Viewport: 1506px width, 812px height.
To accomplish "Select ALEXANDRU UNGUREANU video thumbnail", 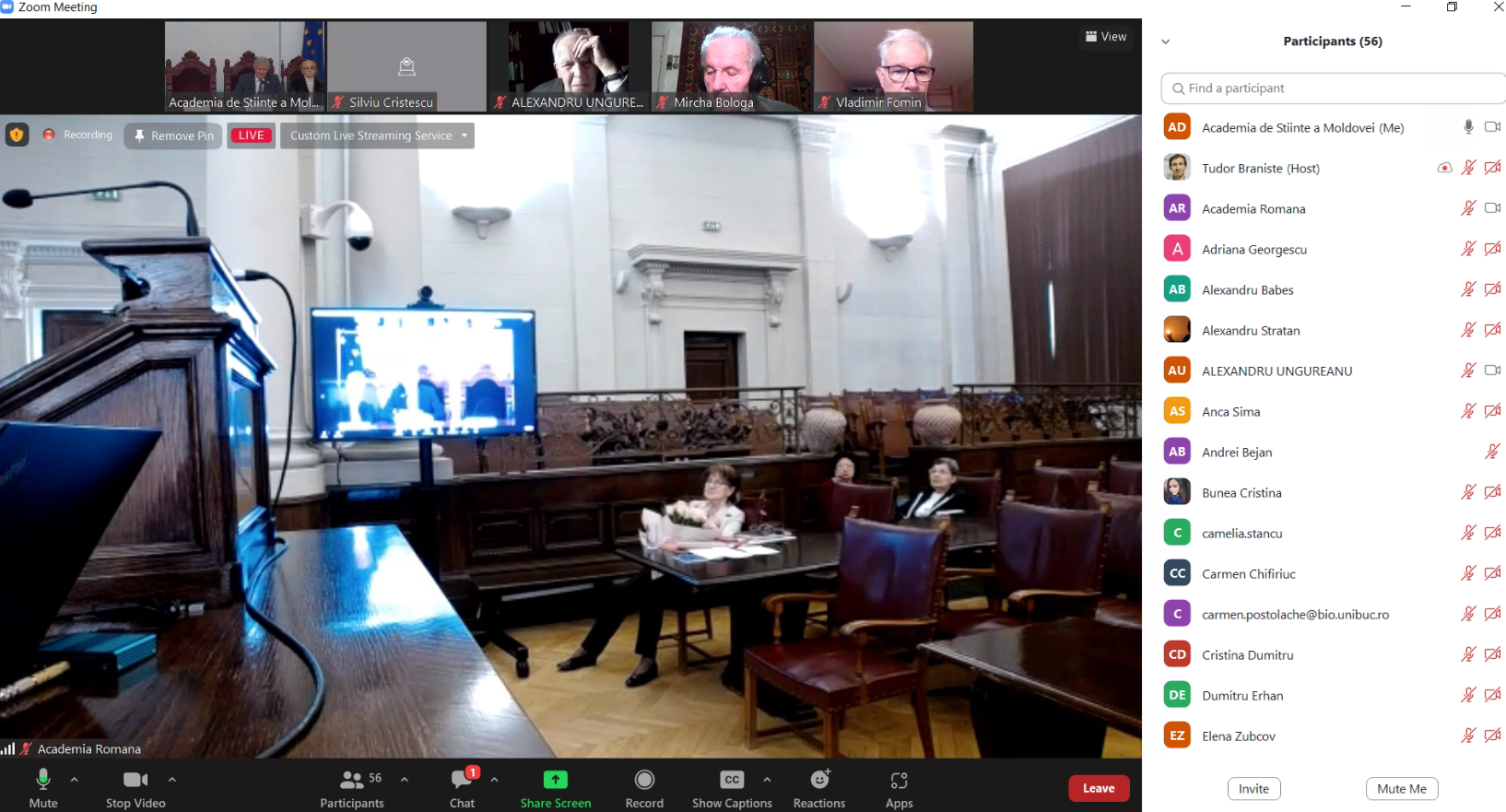I will pos(569,66).
